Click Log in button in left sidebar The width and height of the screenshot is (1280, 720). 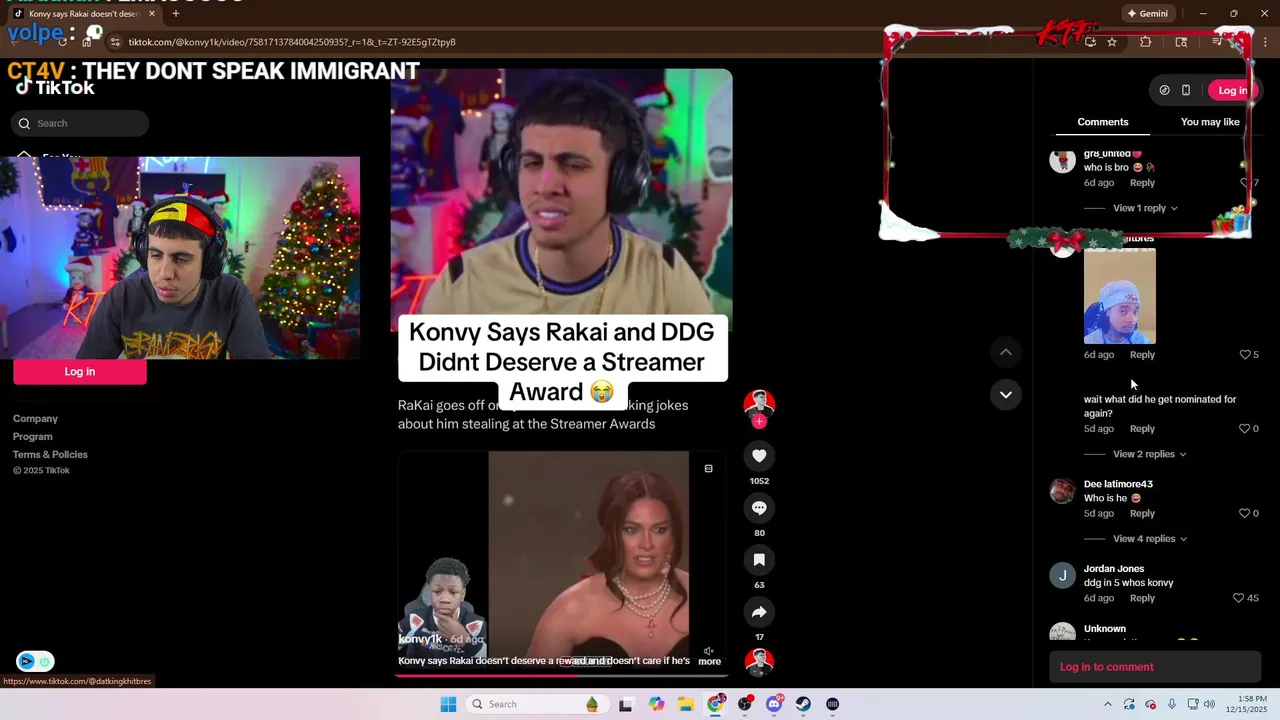coord(80,372)
